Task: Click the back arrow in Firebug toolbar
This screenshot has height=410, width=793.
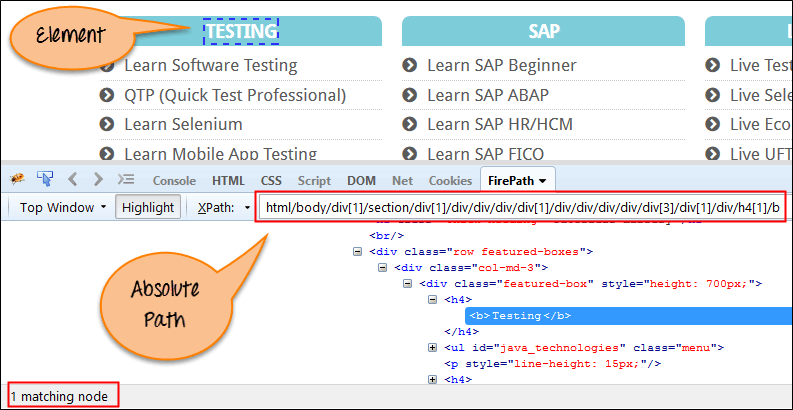Action: [73, 180]
